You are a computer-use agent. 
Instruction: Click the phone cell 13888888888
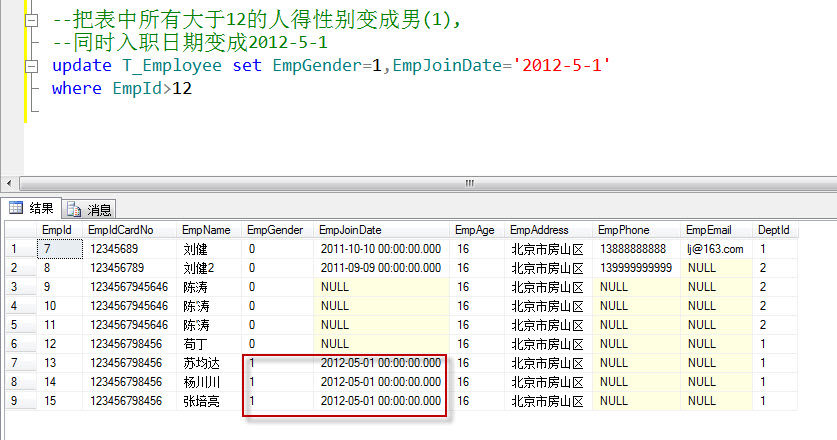[x=636, y=249]
